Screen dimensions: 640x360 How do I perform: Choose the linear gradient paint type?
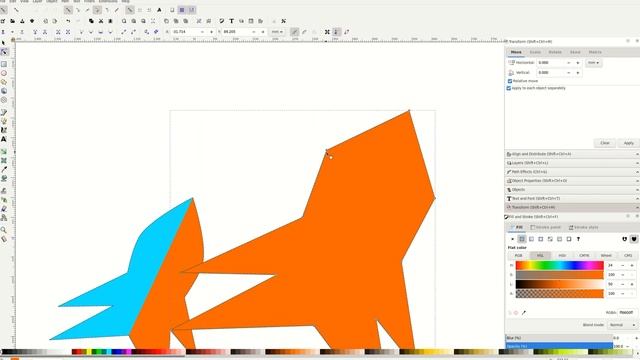531,239
